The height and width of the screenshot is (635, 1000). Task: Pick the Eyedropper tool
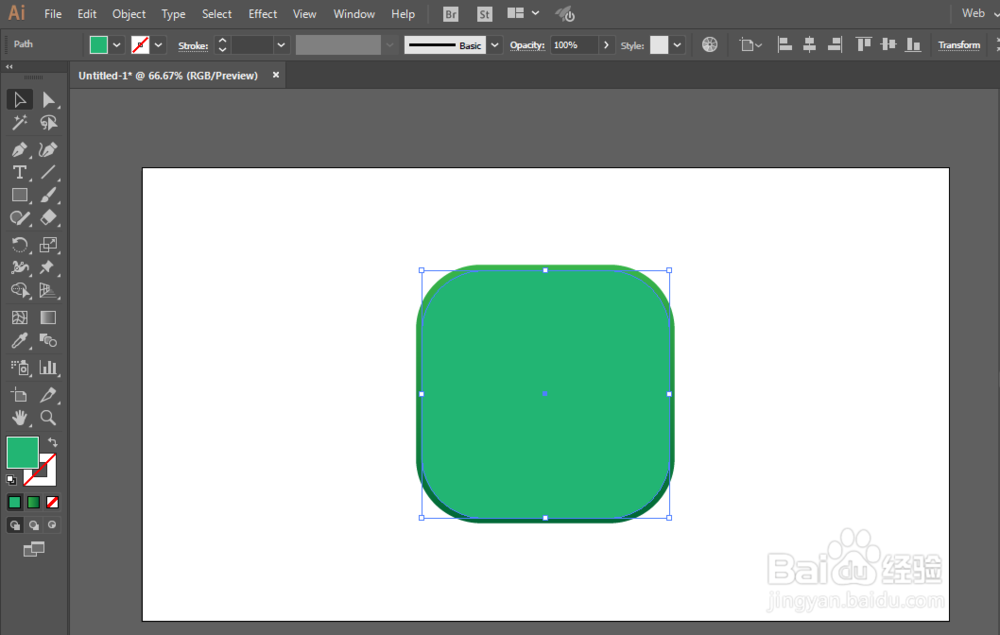point(20,340)
